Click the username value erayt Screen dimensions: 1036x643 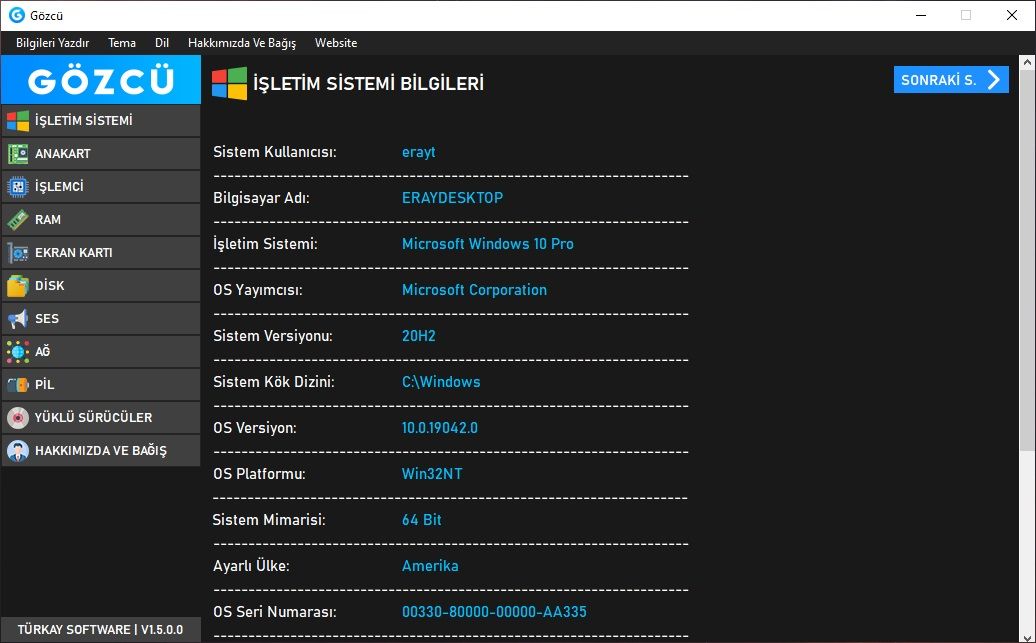point(418,152)
